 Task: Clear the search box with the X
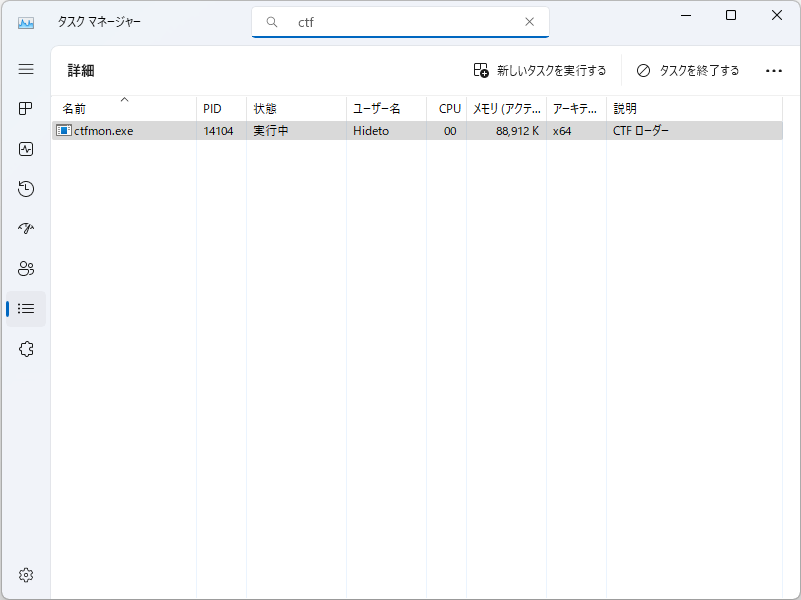(529, 21)
